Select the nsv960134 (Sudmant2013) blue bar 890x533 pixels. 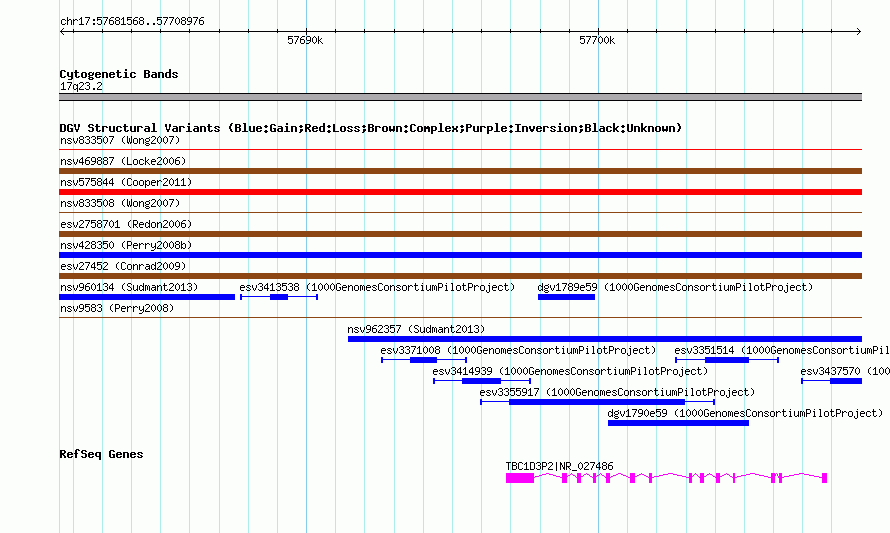(147, 297)
